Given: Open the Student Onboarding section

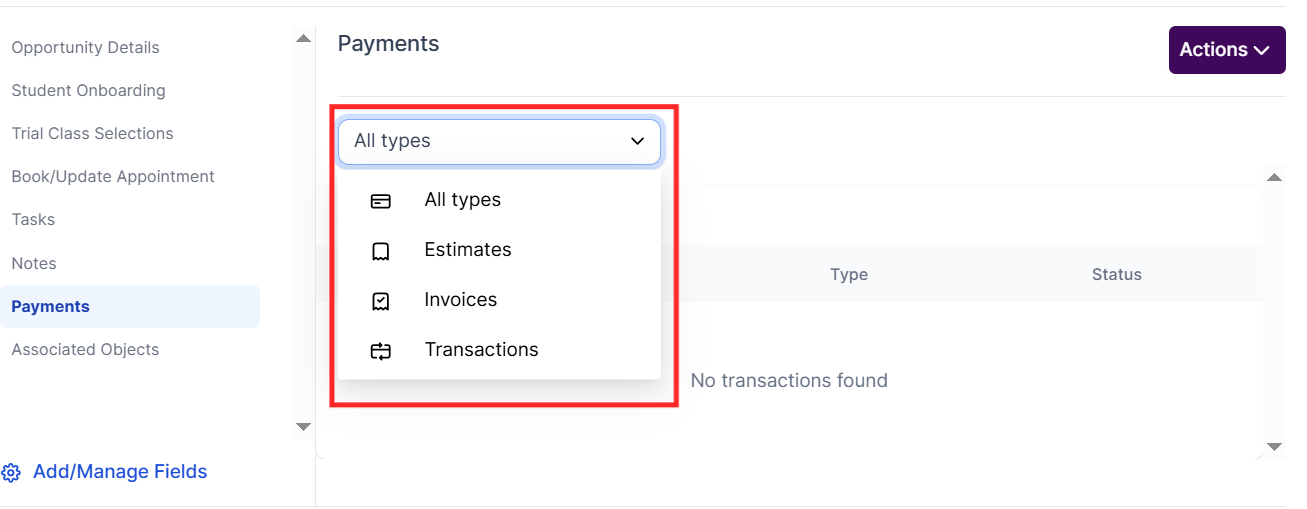Looking at the screenshot, I should [88, 90].
